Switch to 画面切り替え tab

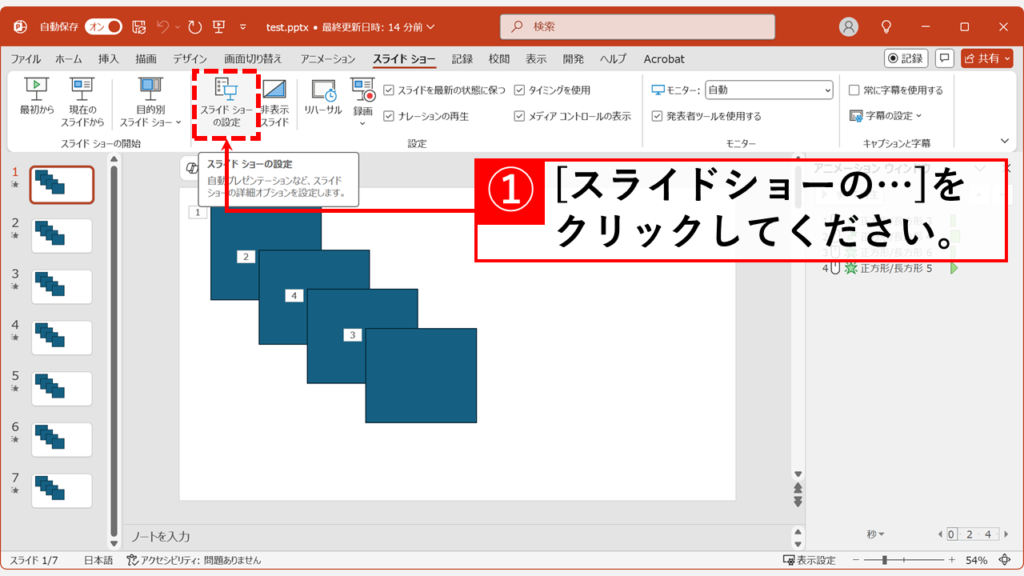(253, 59)
